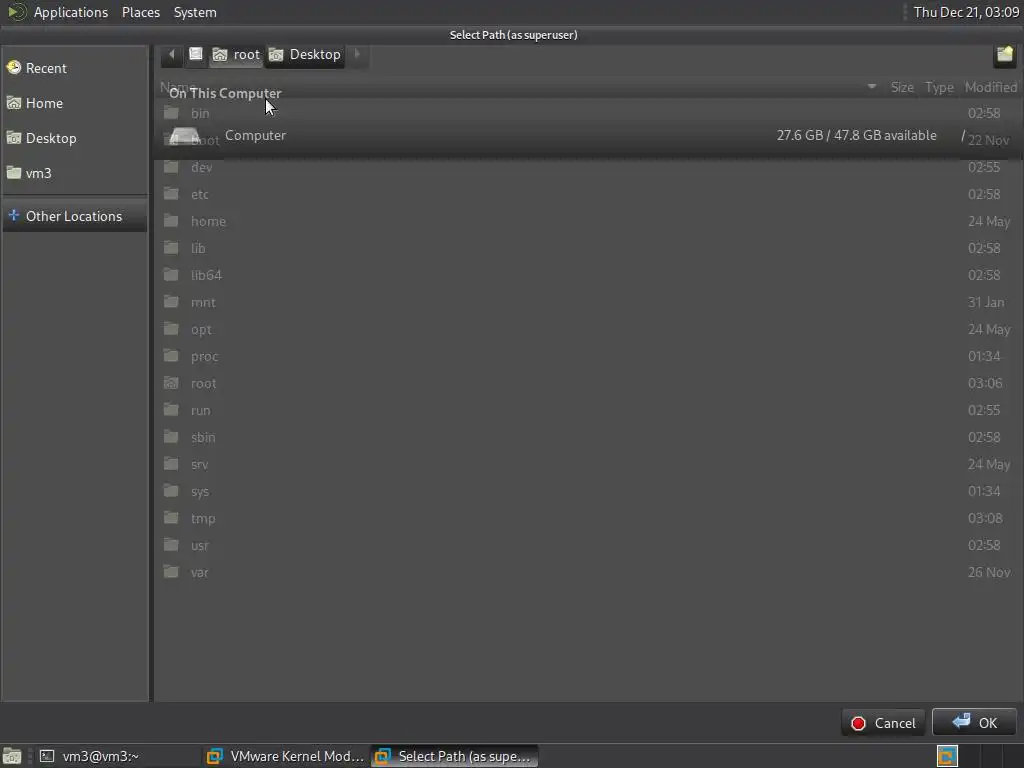Image resolution: width=1024 pixels, height=768 pixels.
Task: Select Other Locations in the sidebar
Action: [74, 216]
